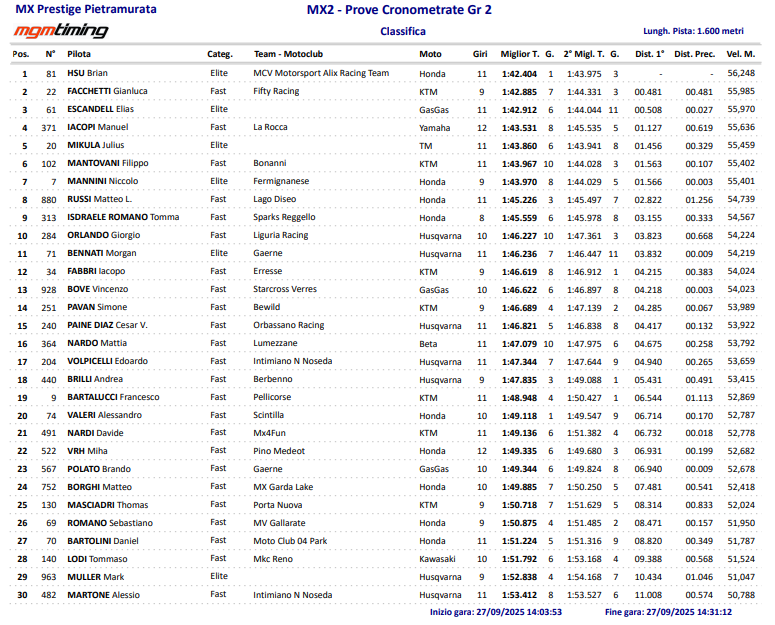Click 'TM' in the Moto column
The image size is (775, 625).
point(426,146)
